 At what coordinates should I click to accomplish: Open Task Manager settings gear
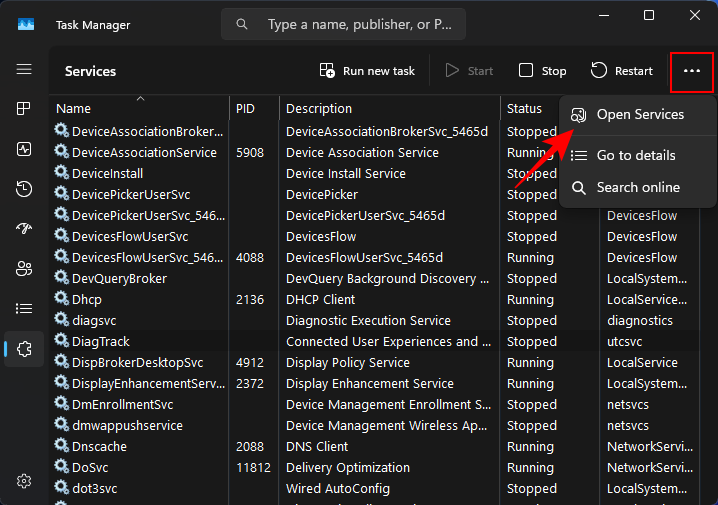pyautogui.click(x=24, y=481)
